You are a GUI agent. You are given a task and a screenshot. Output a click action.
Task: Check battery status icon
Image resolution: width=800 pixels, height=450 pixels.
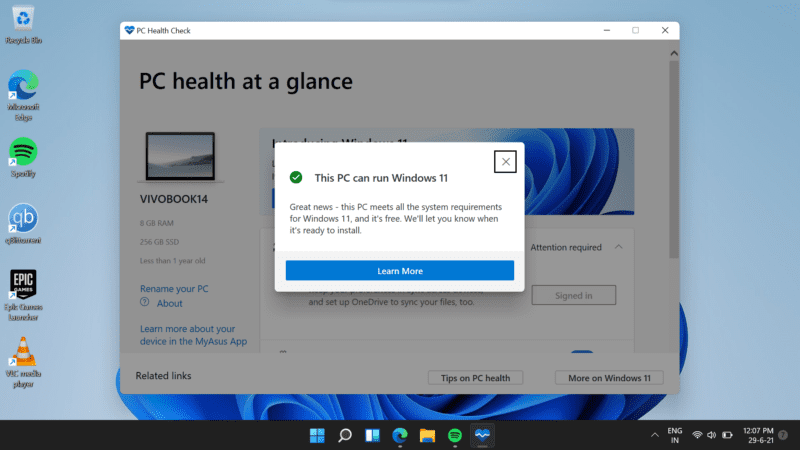pyautogui.click(x=727, y=435)
